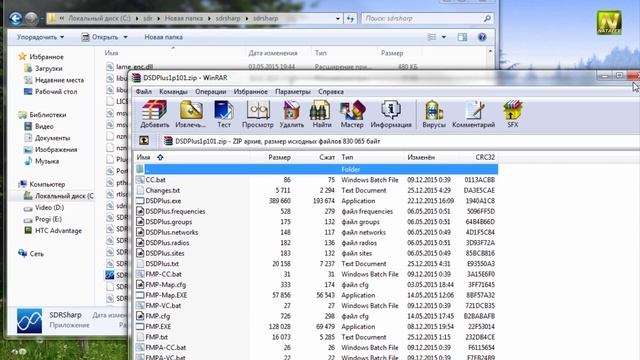This screenshot has width=640, height=360.
Task: Sort archive by CRC32 column
Action: [485, 157]
